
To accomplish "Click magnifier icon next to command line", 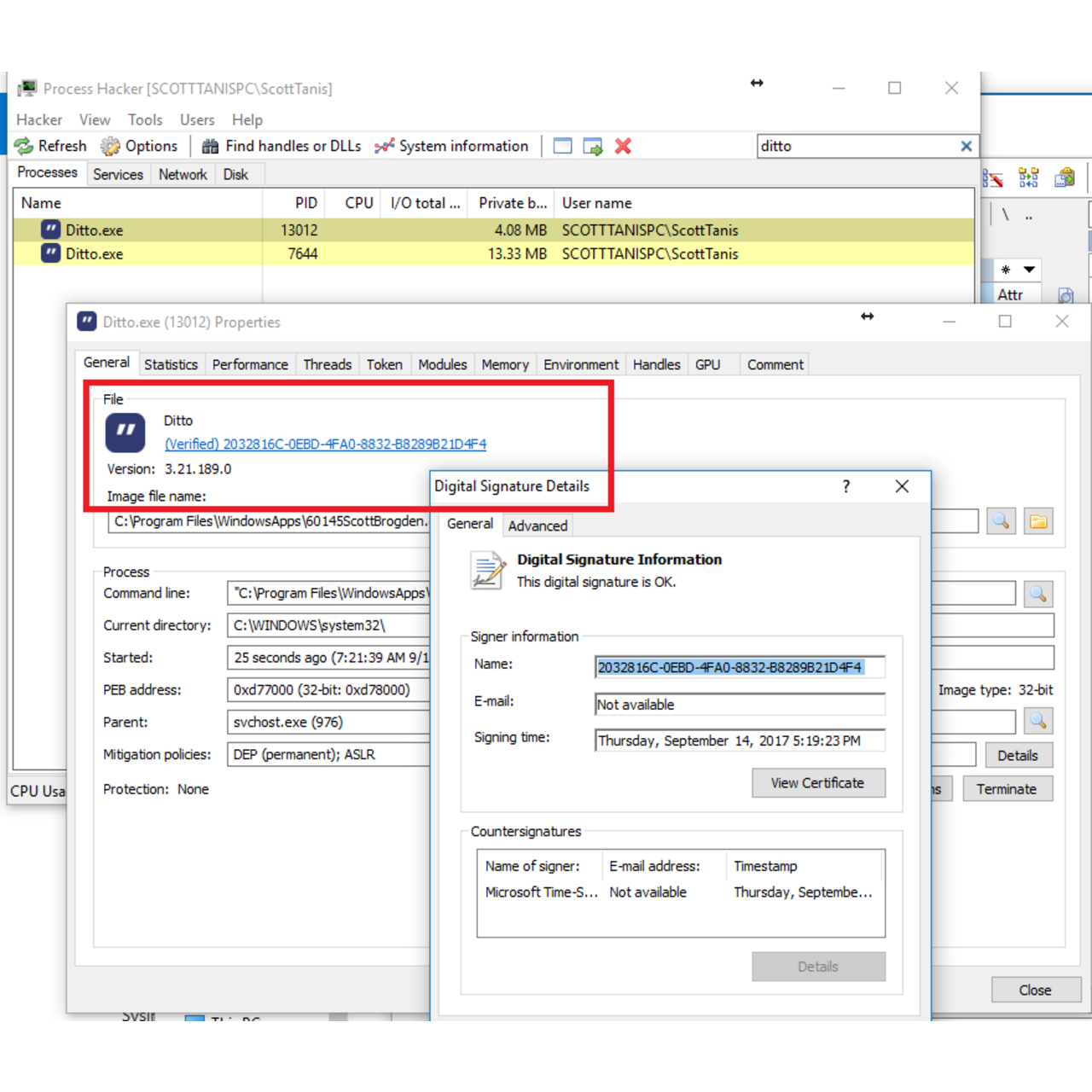I will (x=1037, y=594).
